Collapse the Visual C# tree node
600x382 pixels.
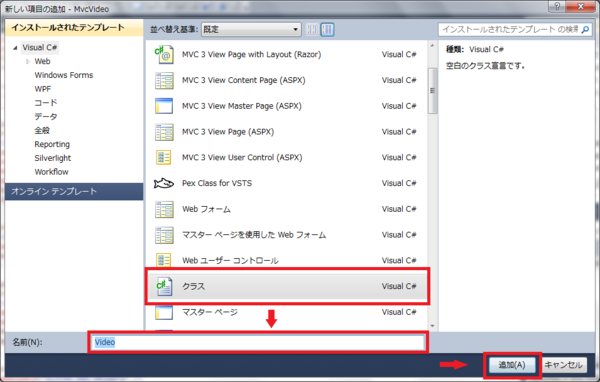[15, 48]
